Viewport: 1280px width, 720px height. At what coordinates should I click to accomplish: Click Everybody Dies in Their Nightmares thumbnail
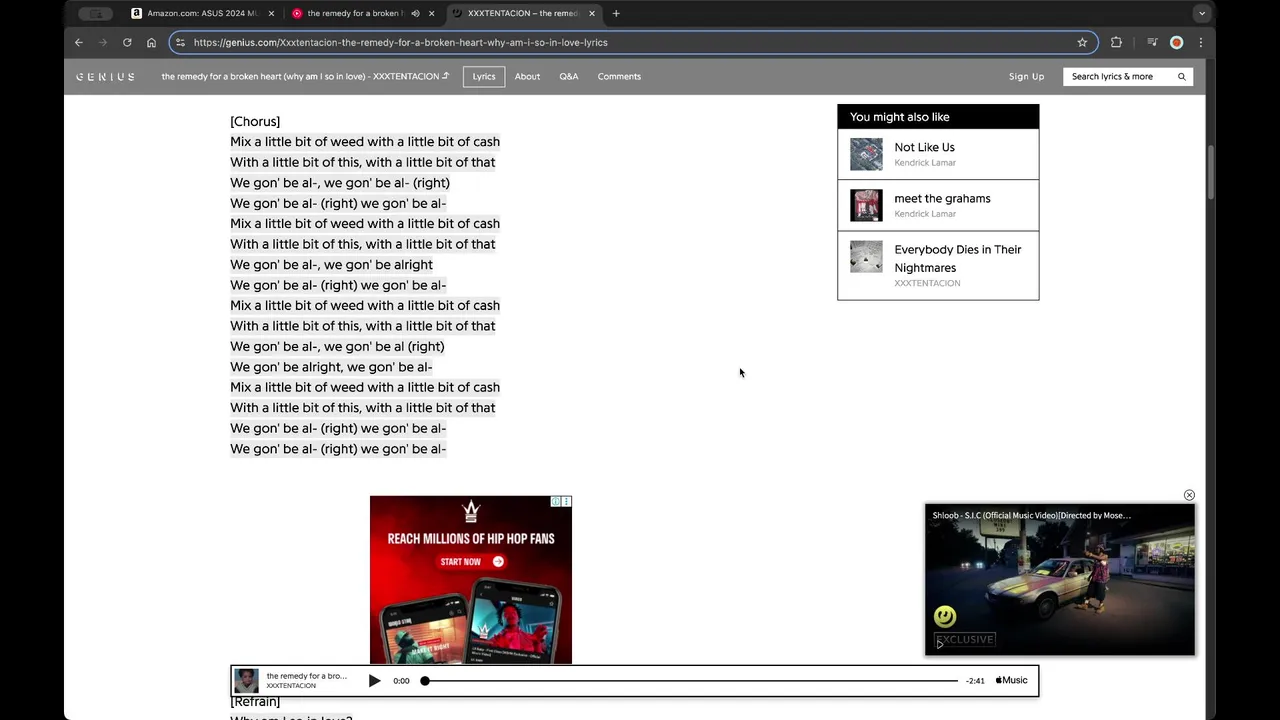[866, 256]
